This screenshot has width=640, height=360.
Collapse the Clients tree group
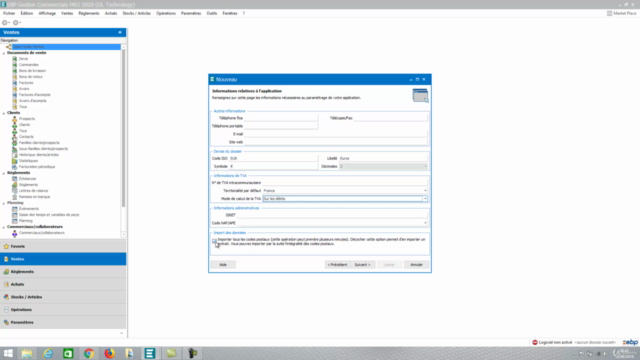tap(4, 113)
